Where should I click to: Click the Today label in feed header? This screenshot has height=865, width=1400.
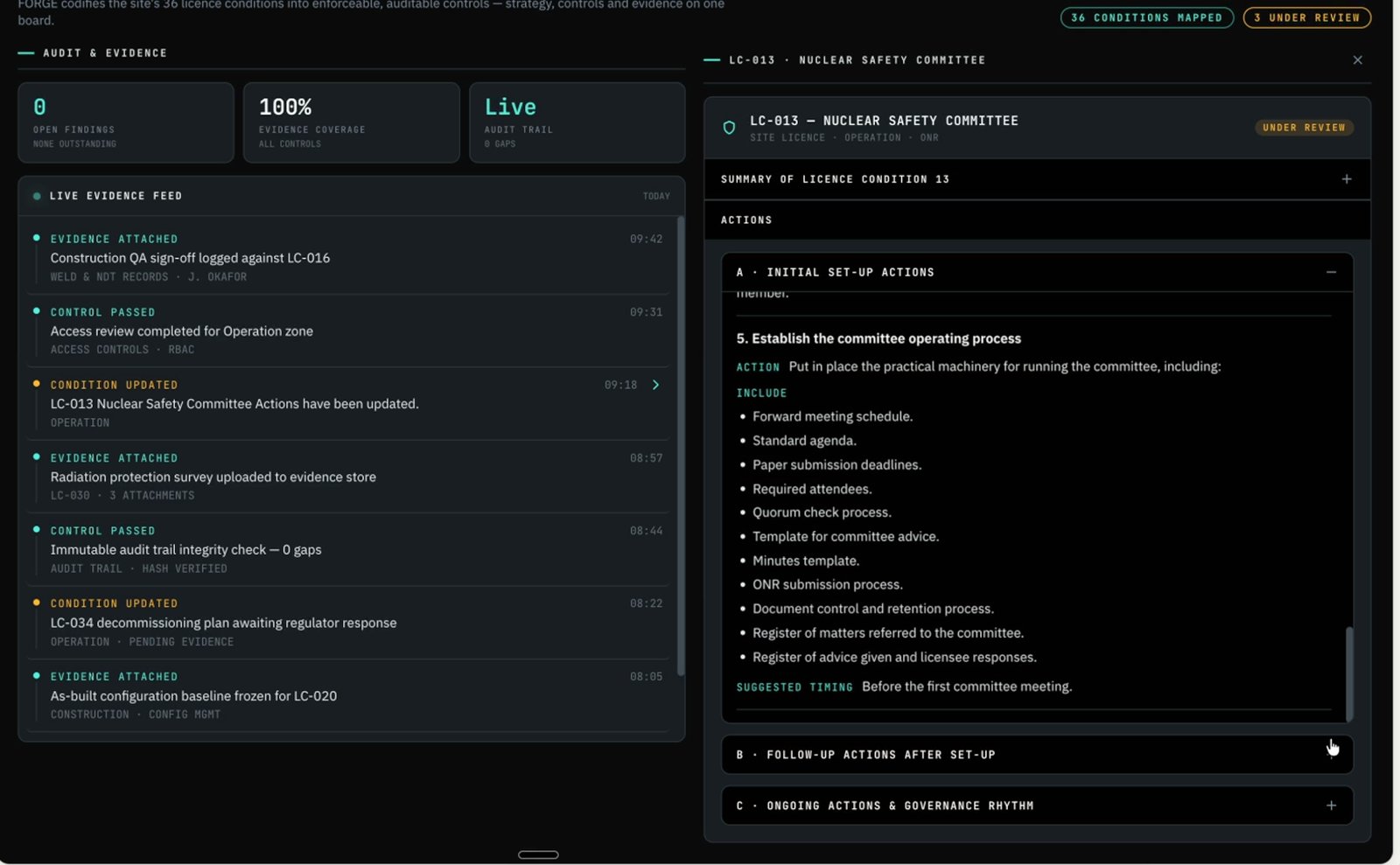656,197
